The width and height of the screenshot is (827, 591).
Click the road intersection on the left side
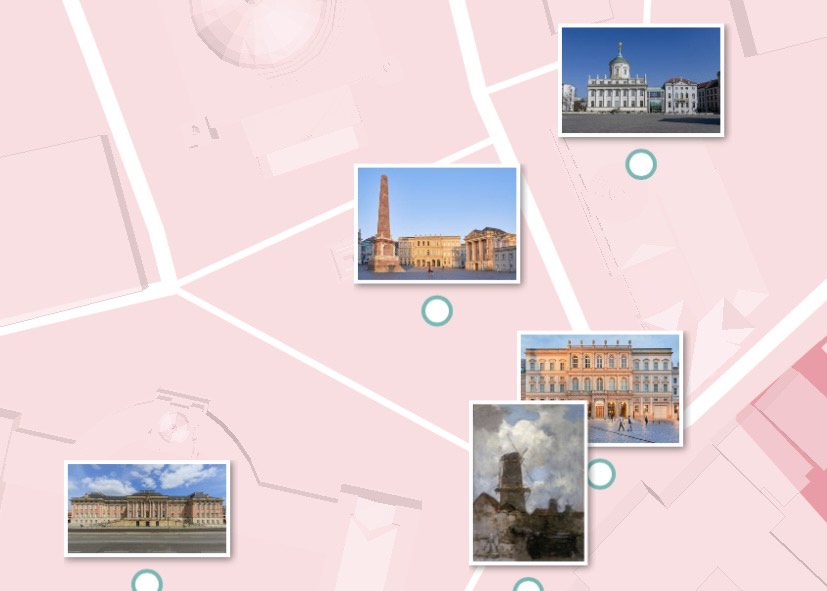click(176, 288)
